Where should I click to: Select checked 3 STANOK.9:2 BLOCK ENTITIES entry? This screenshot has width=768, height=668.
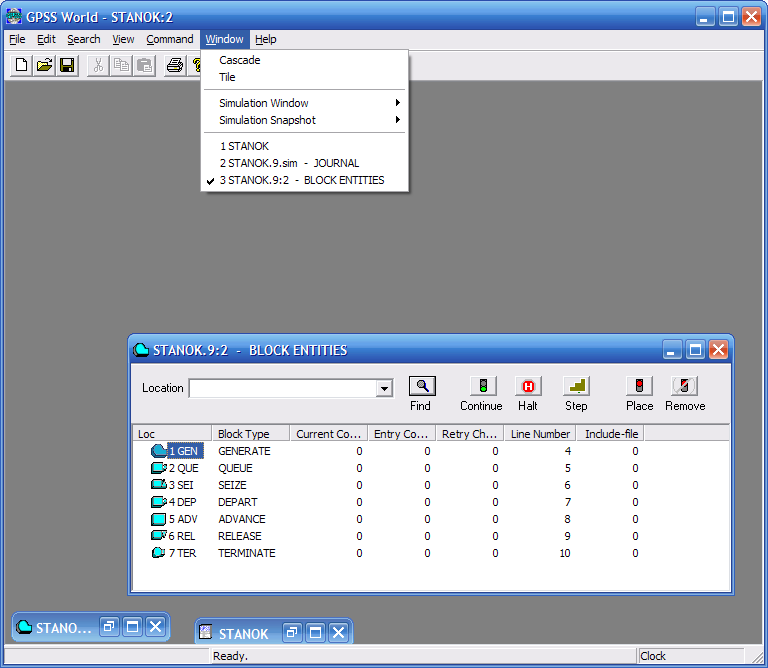(305, 180)
